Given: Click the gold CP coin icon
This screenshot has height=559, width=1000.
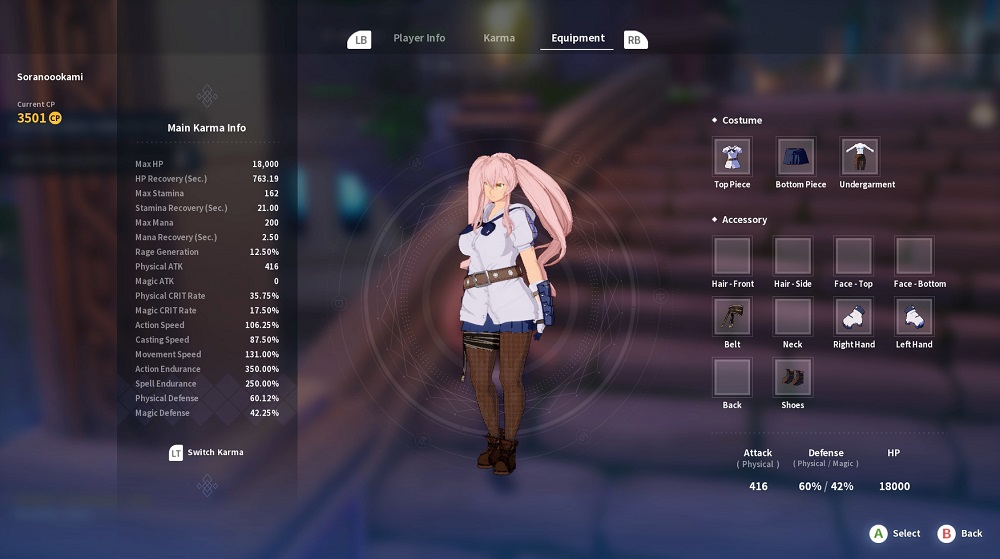Looking at the screenshot, I should [55, 118].
